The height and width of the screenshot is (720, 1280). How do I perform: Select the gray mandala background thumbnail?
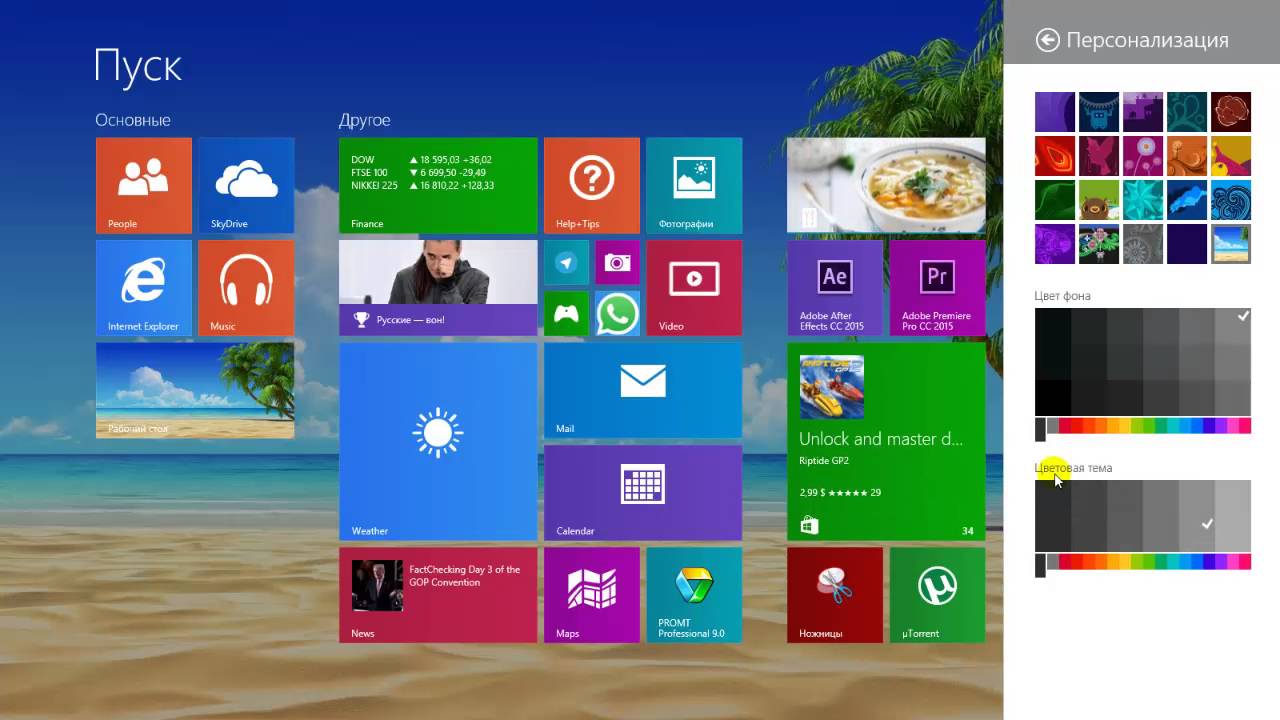(x=1143, y=244)
